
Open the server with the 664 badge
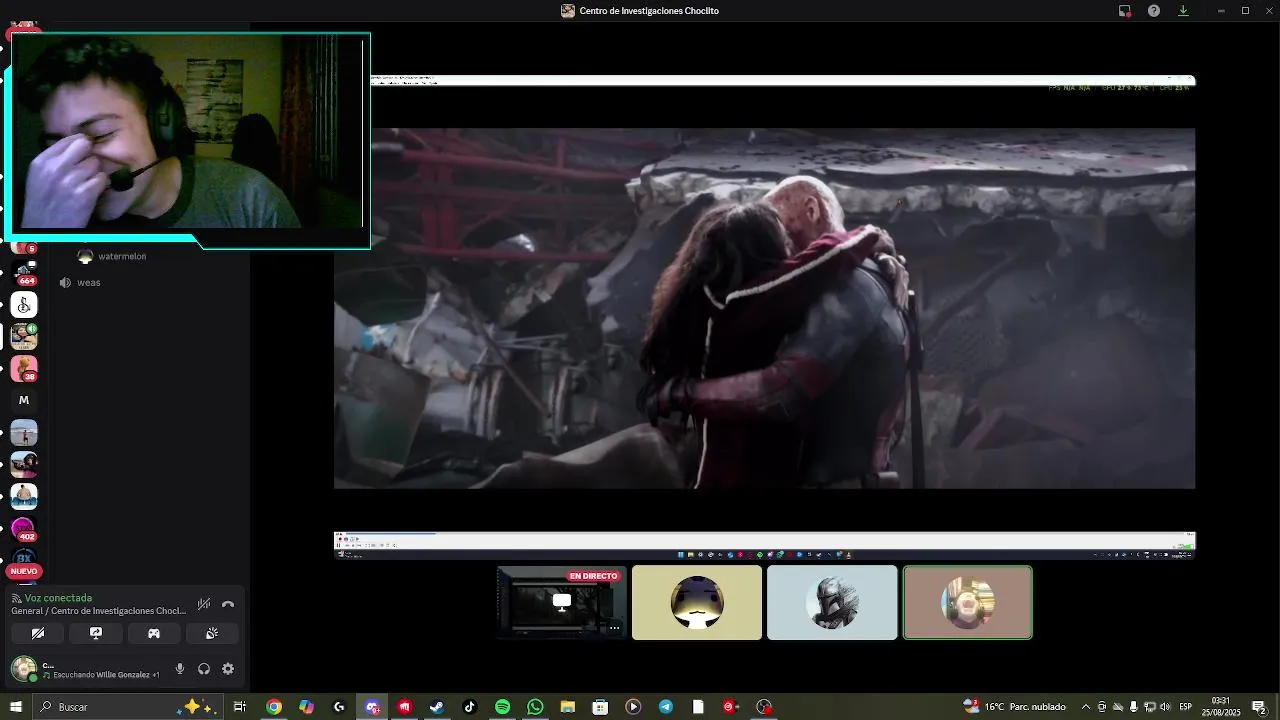tap(24, 272)
